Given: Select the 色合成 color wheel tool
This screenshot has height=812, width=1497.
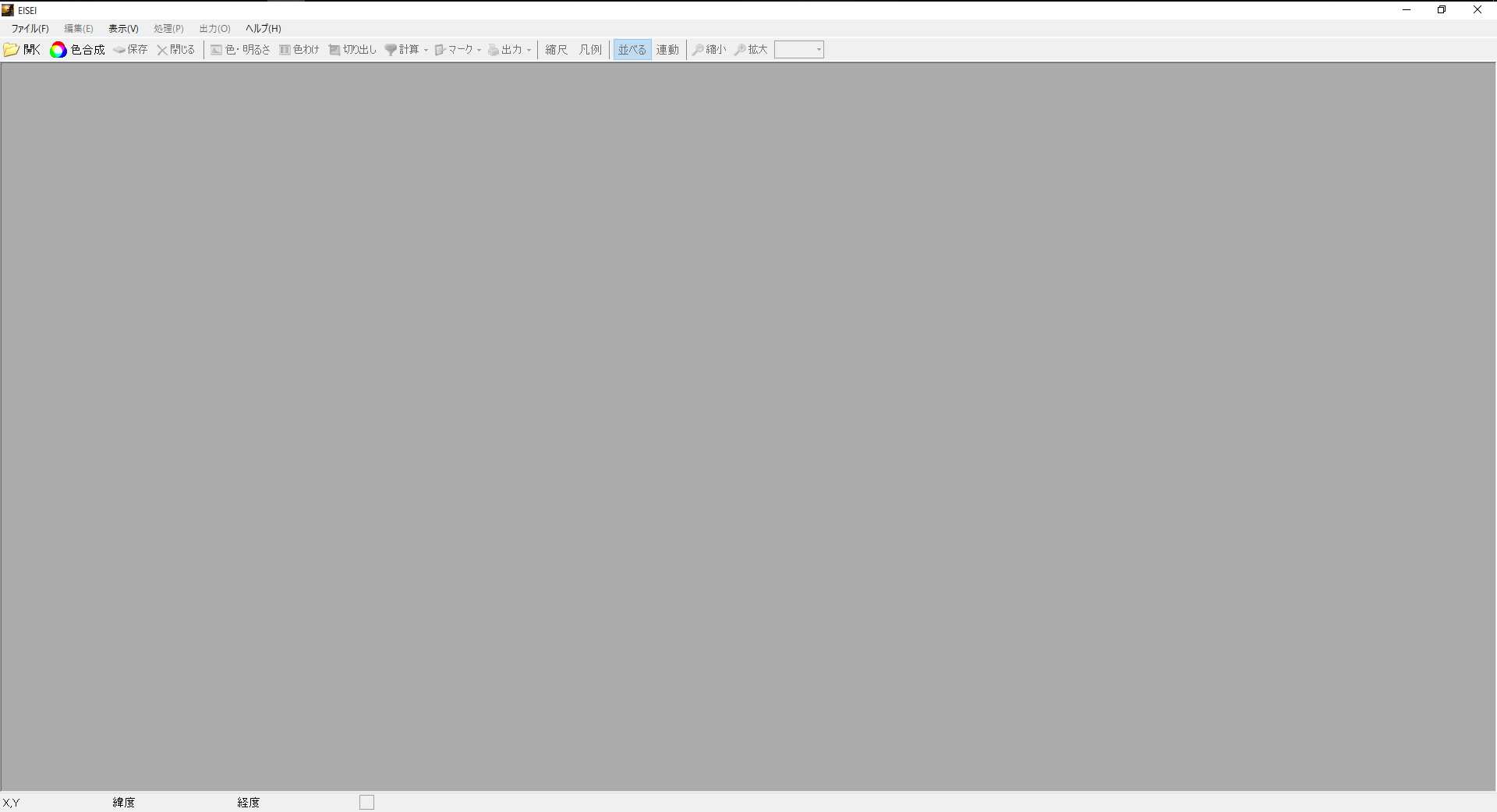Looking at the screenshot, I should tap(77, 50).
